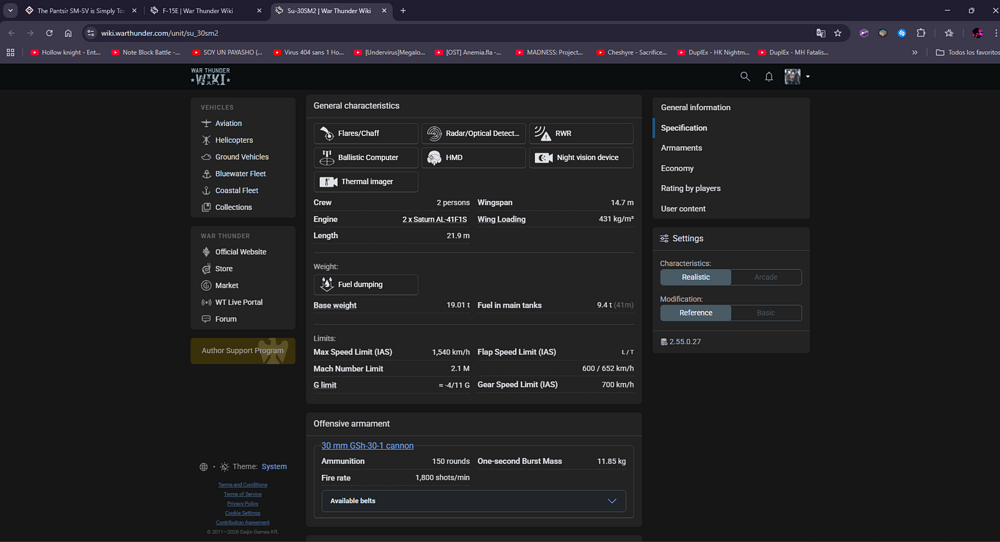Click the search magnifier icon in wiki header
The width and height of the screenshot is (1000, 542).
coord(744,76)
